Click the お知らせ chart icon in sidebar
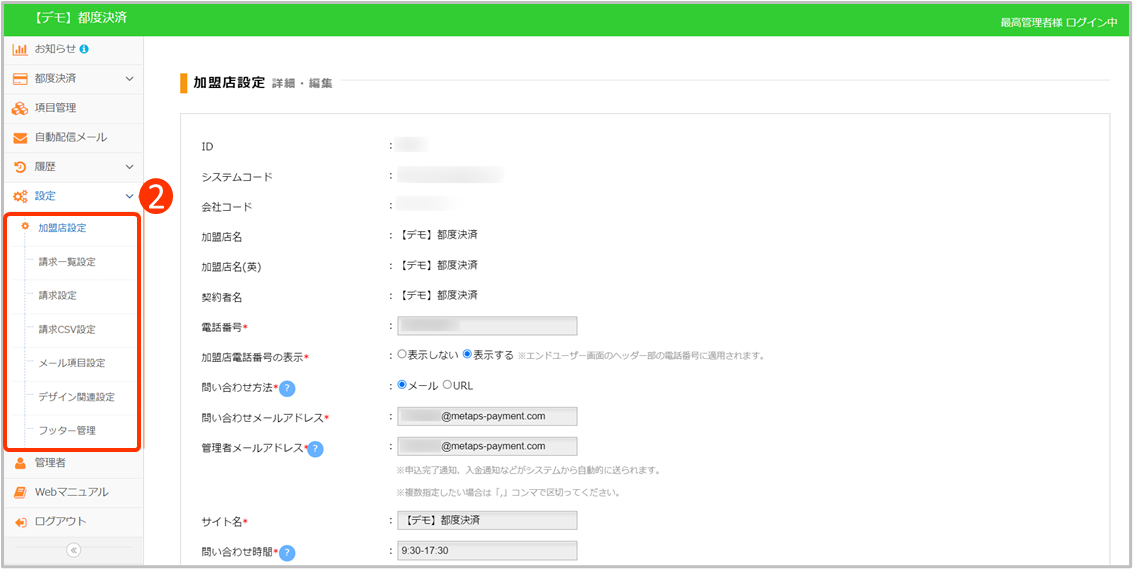Image resolution: width=1133 pixels, height=569 pixels. (20, 49)
